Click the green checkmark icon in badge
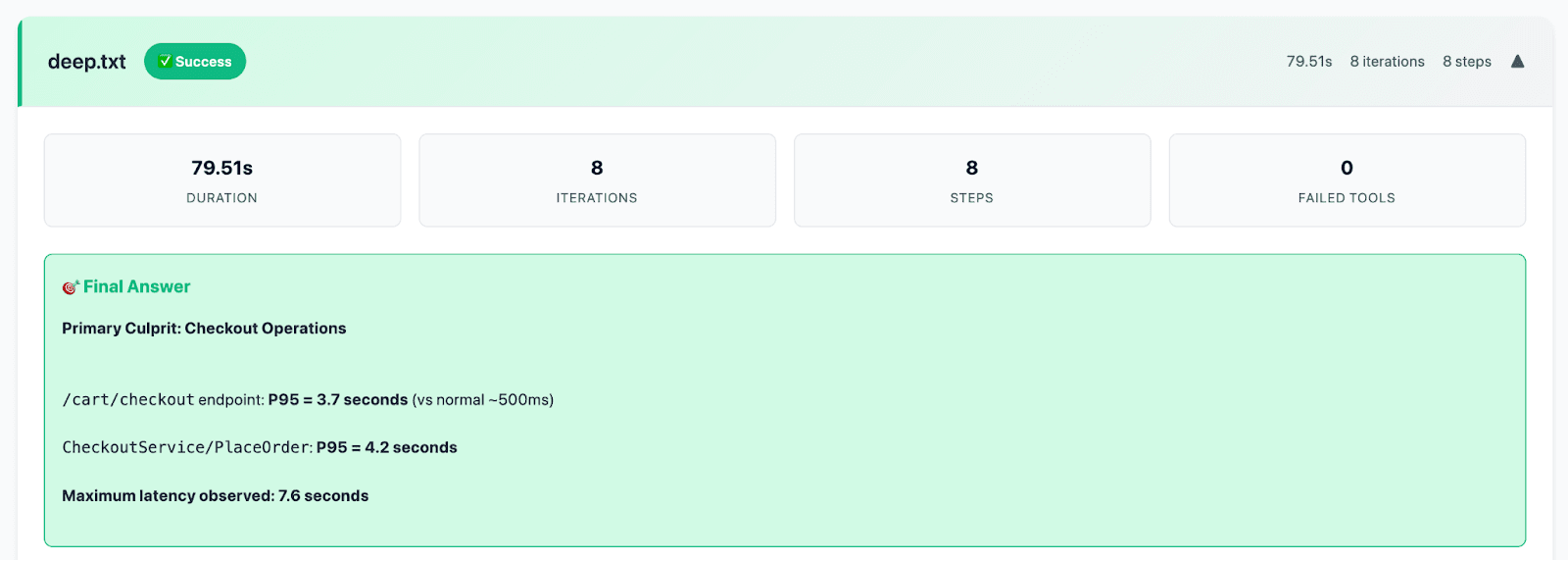This screenshot has width=1568, height=561. [165, 62]
